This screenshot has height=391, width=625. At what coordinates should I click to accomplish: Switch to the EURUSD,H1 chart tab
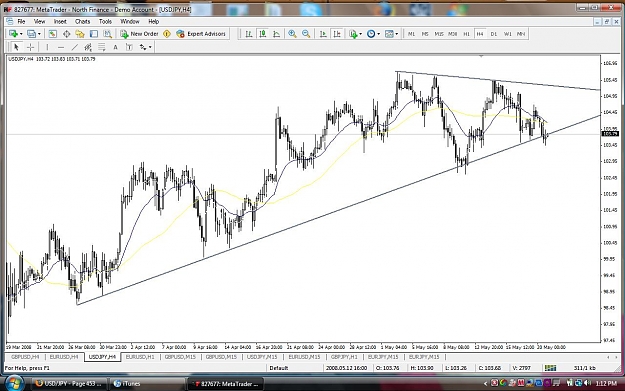[140, 357]
